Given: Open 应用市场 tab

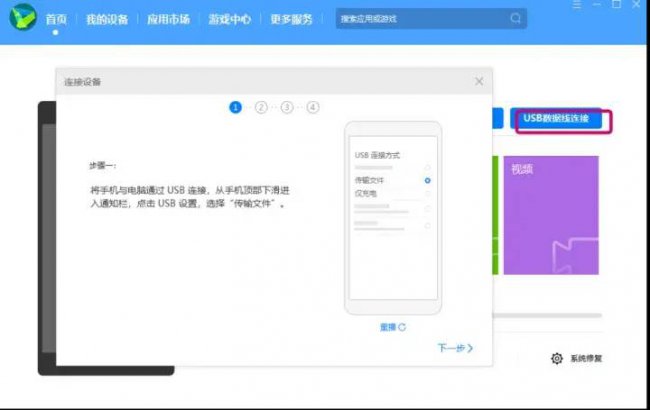Looking at the screenshot, I should click(168, 19).
